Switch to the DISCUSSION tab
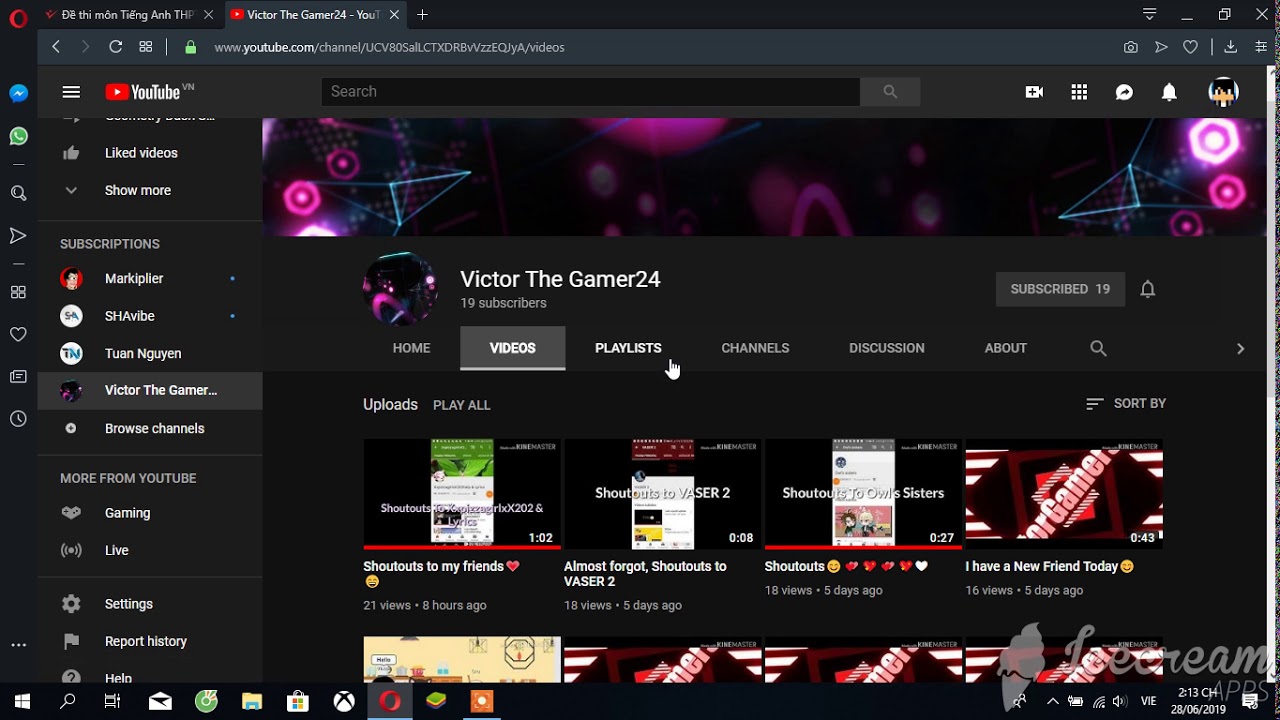 click(886, 348)
